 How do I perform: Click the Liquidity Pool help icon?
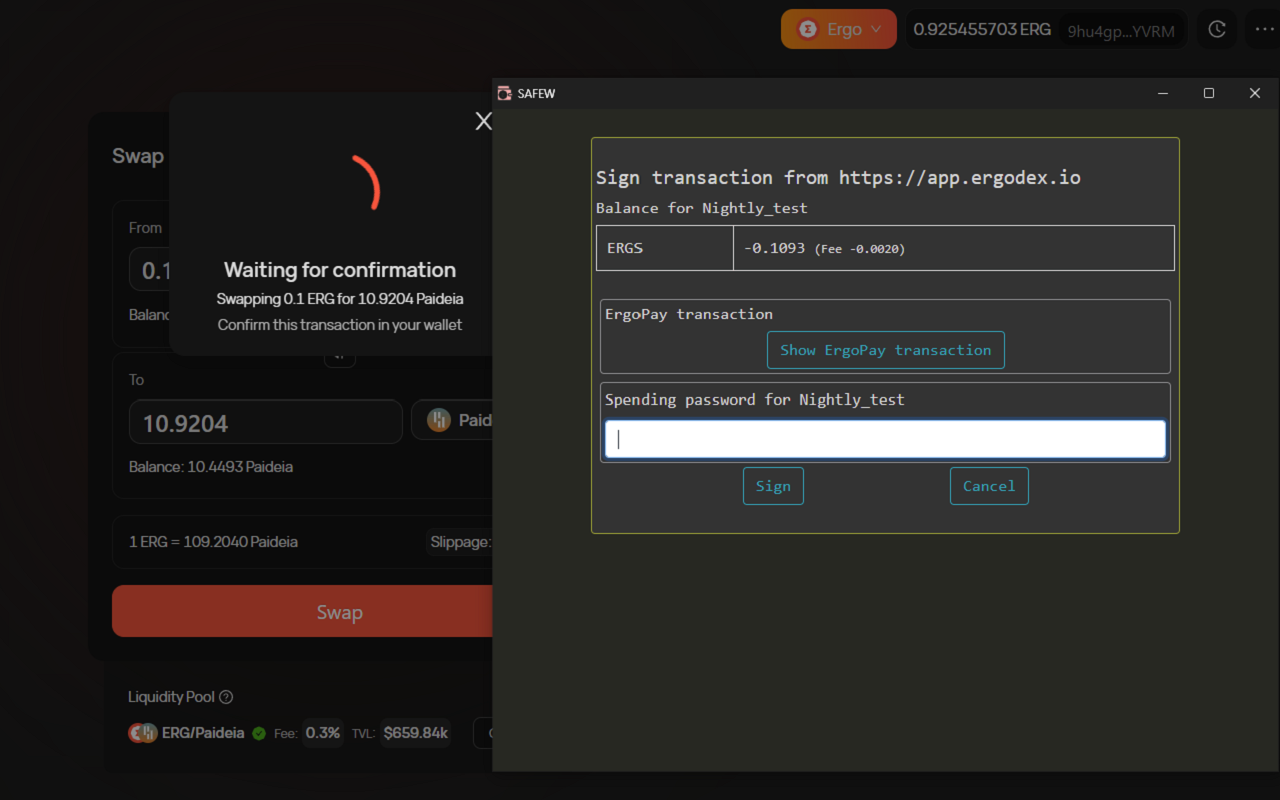click(226, 697)
